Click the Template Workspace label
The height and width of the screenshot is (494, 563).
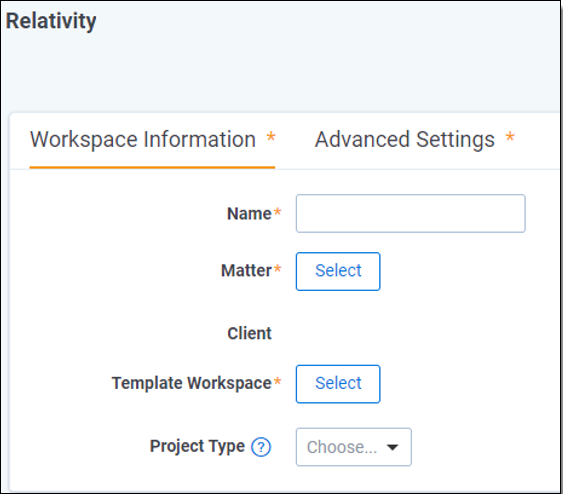(192, 383)
